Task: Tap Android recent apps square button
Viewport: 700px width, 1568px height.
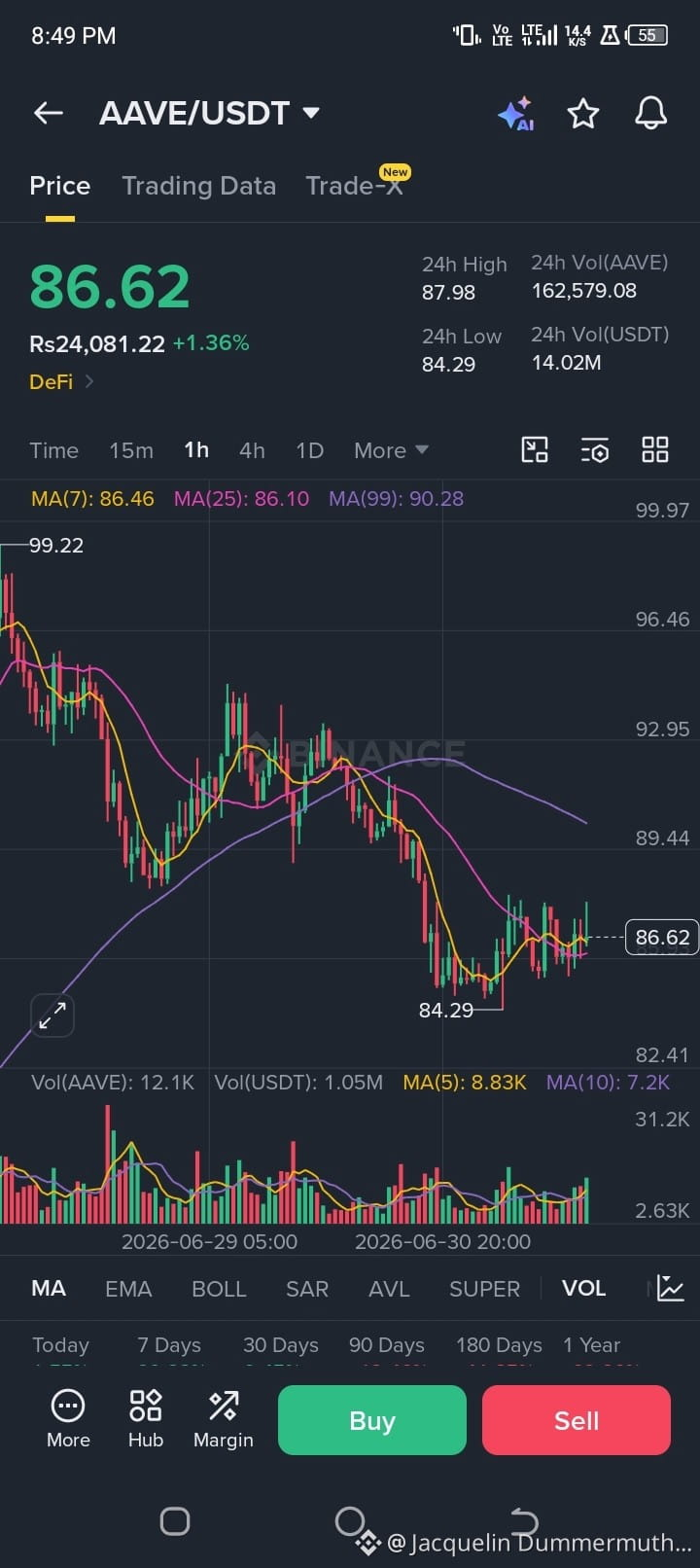Action: [x=175, y=1521]
